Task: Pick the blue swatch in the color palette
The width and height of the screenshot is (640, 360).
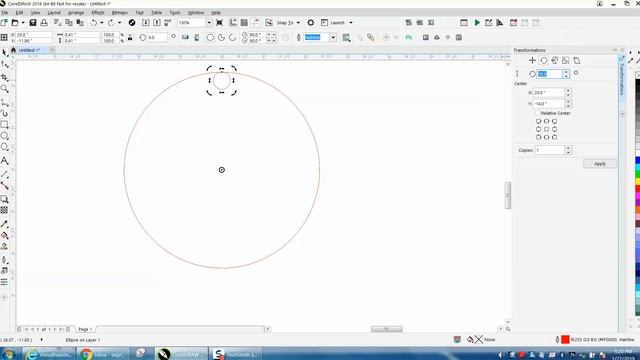Action: [638, 161]
